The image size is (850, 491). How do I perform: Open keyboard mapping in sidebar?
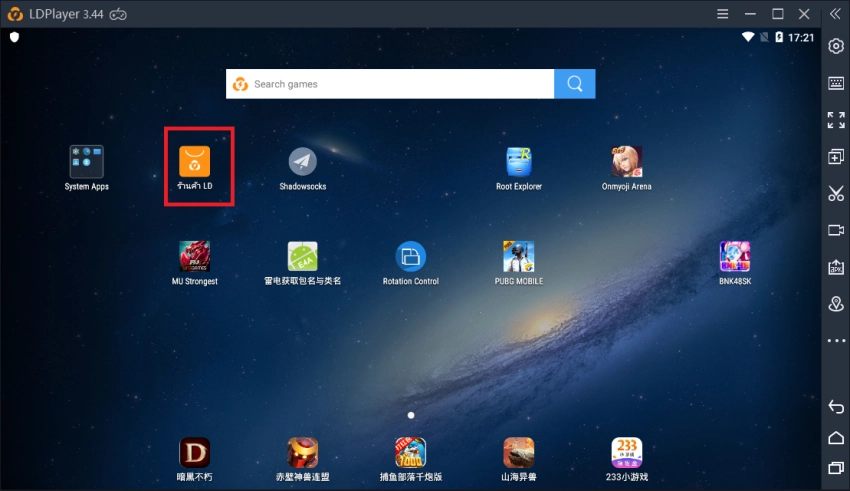tap(836, 83)
